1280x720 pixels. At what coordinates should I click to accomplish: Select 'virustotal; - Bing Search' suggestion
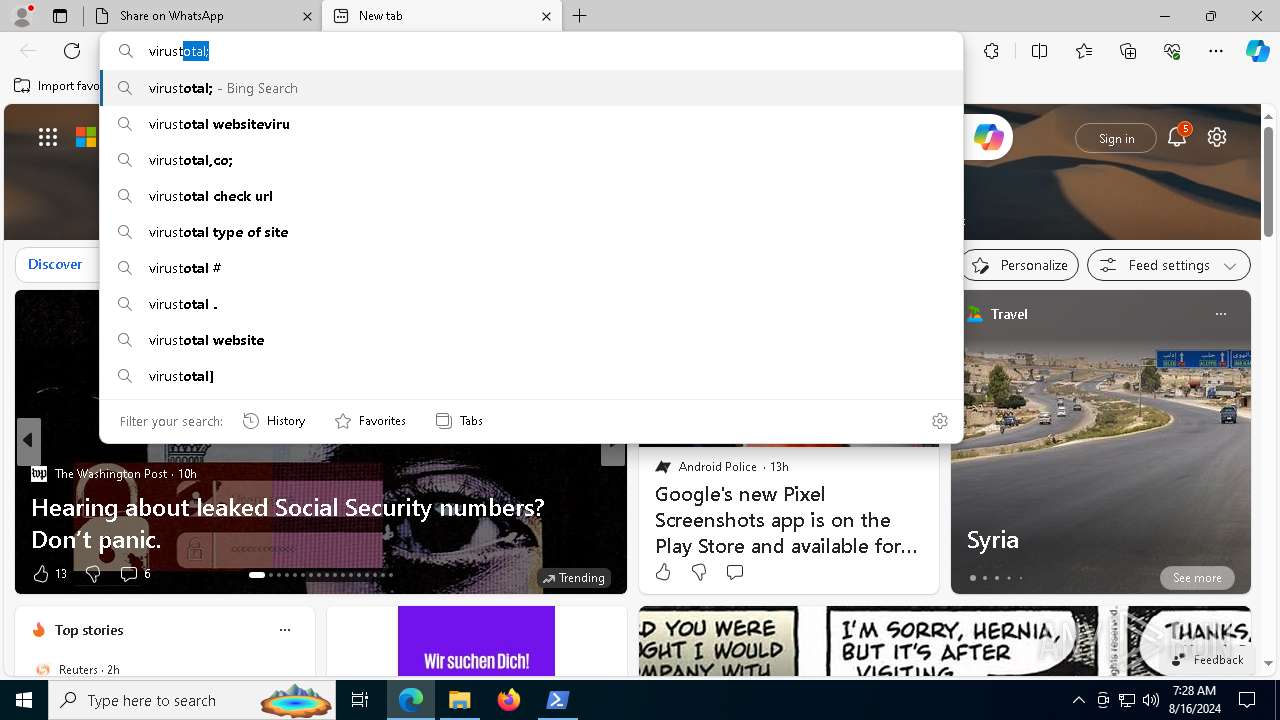pos(531,88)
